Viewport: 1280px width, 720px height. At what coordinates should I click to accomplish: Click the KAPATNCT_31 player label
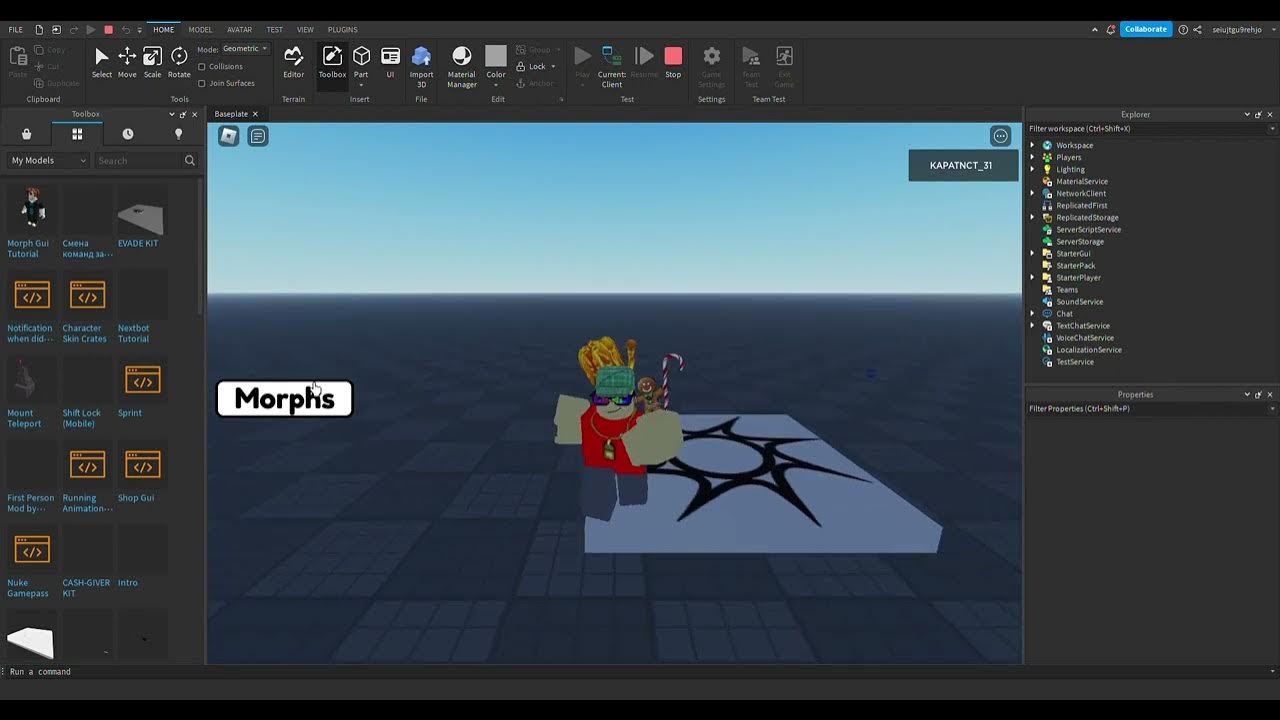(x=961, y=165)
